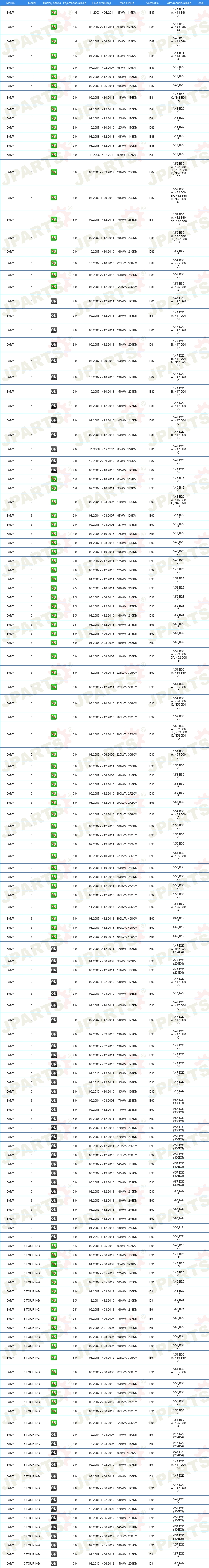Click the Marka column header
The image size is (209, 1568).
[x=10, y=2]
